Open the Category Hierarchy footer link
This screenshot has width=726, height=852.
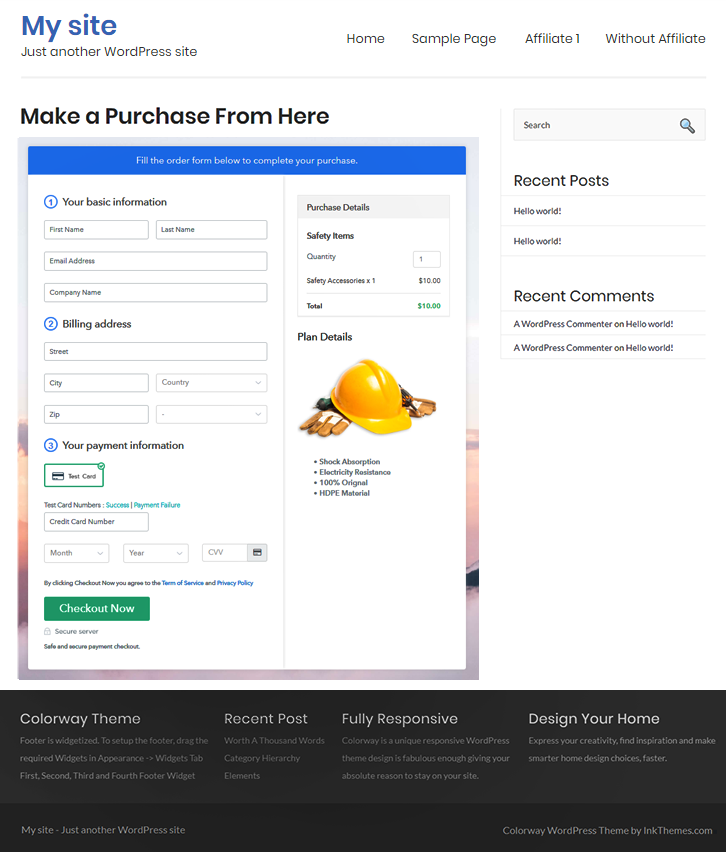[x=262, y=758]
